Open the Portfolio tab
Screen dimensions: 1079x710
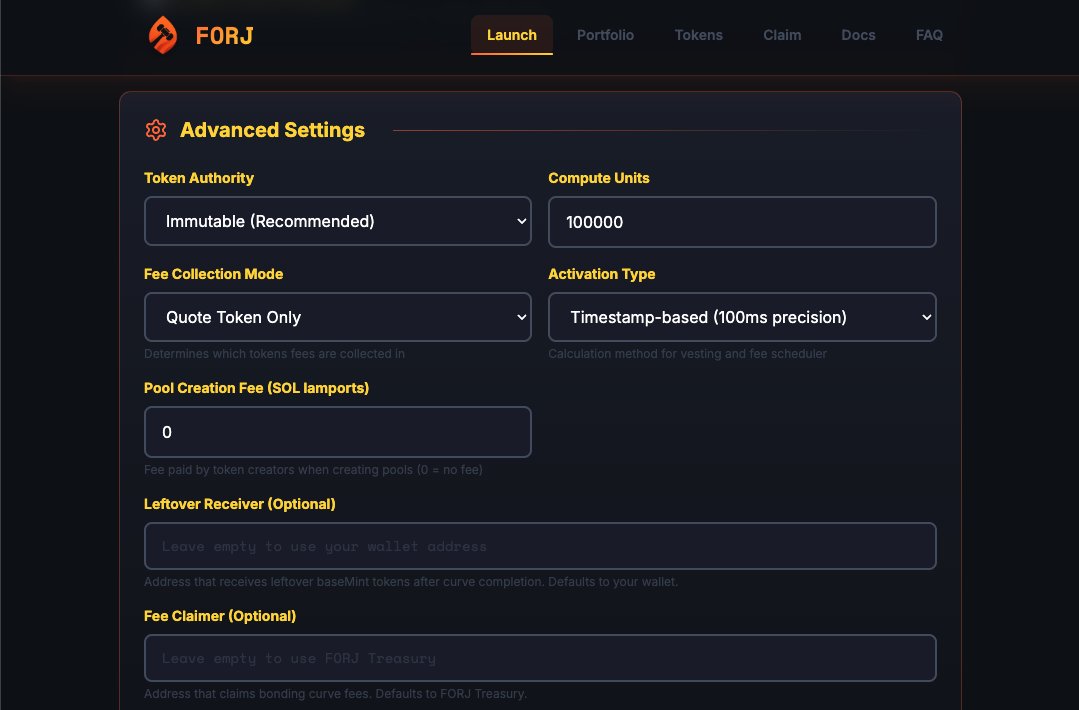(606, 35)
